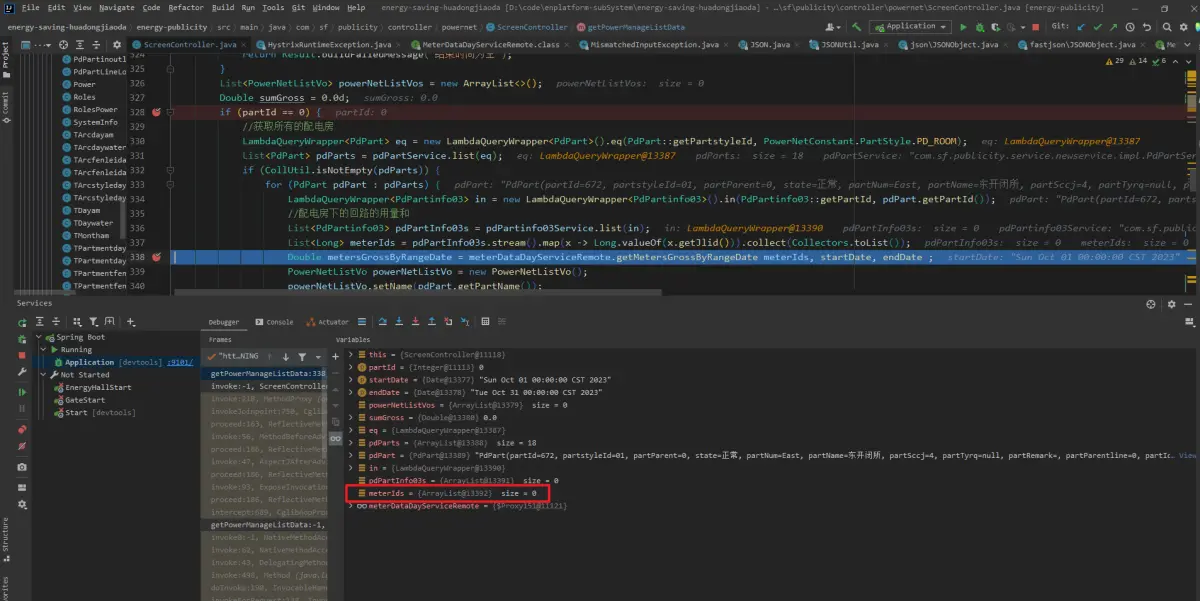Open the Application run configuration dropdown
The height and width of the screenshot is (601, 1200).
[910, 27]
